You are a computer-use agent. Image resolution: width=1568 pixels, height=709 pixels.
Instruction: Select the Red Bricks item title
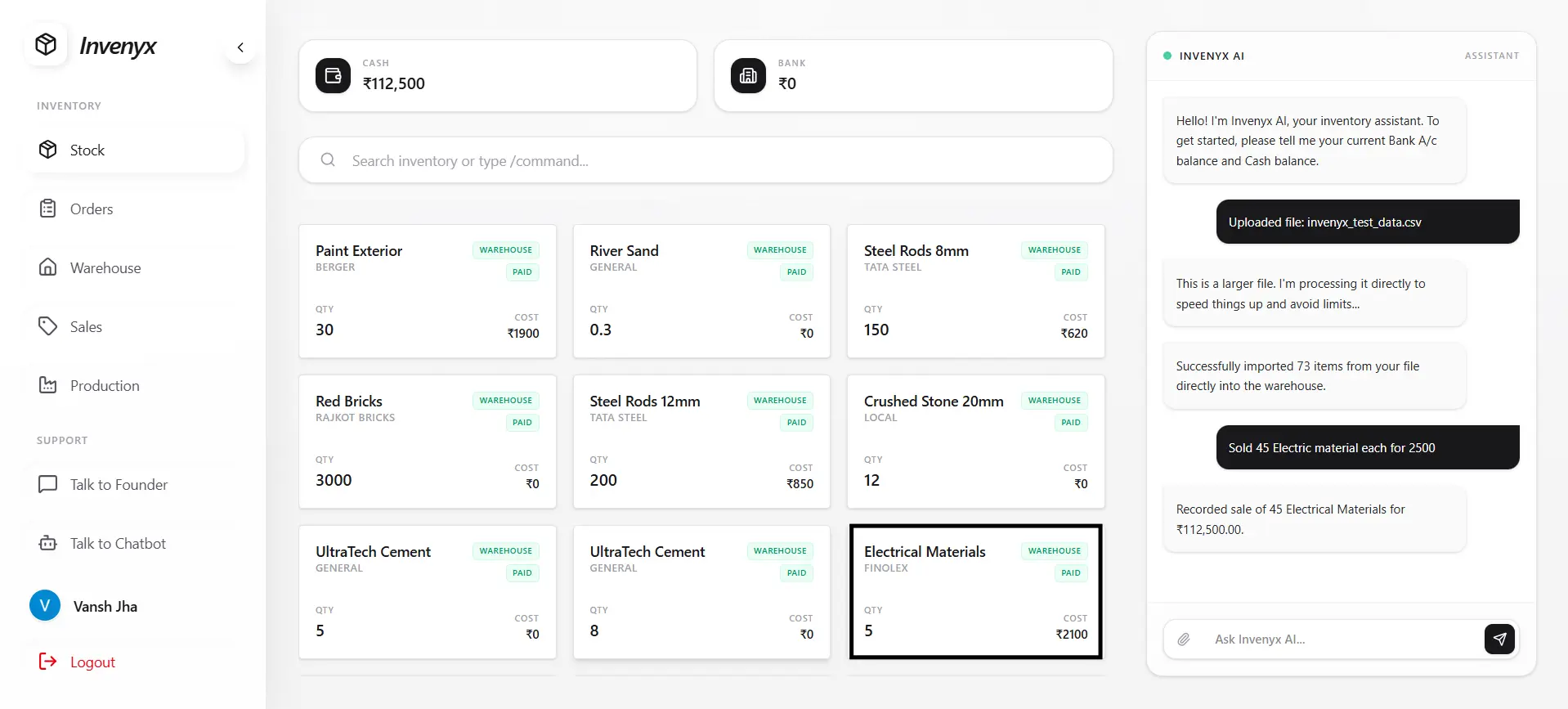coord(349,402)
